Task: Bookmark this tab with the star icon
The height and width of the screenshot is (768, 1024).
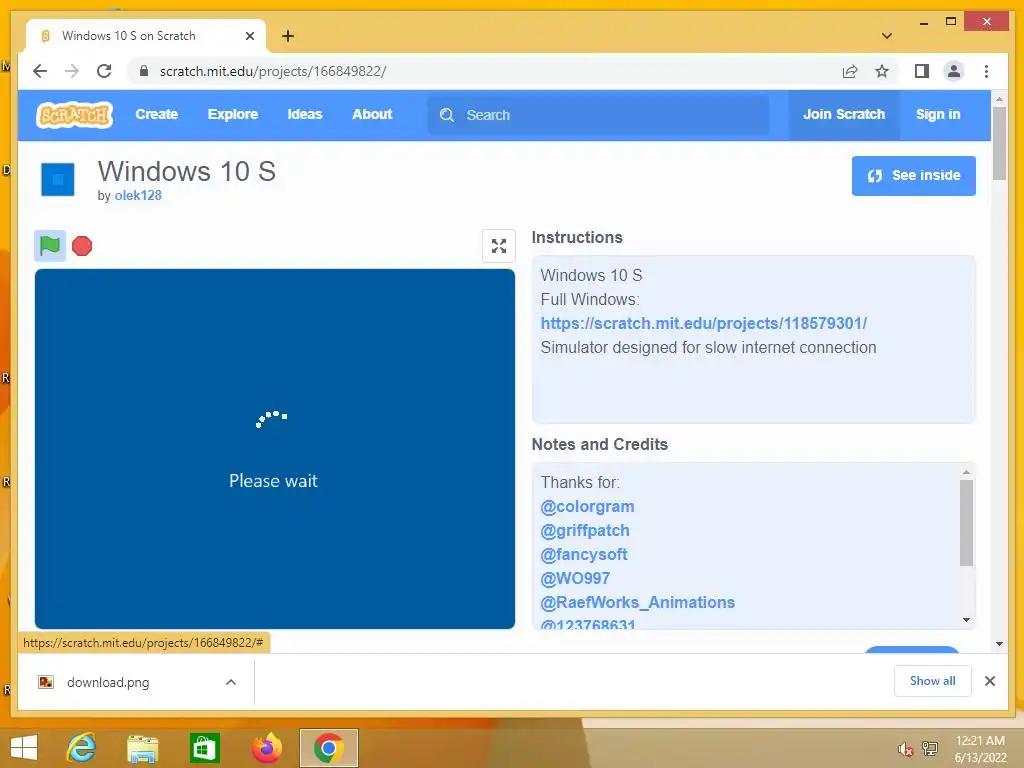Action: click(x=882, y=71)
